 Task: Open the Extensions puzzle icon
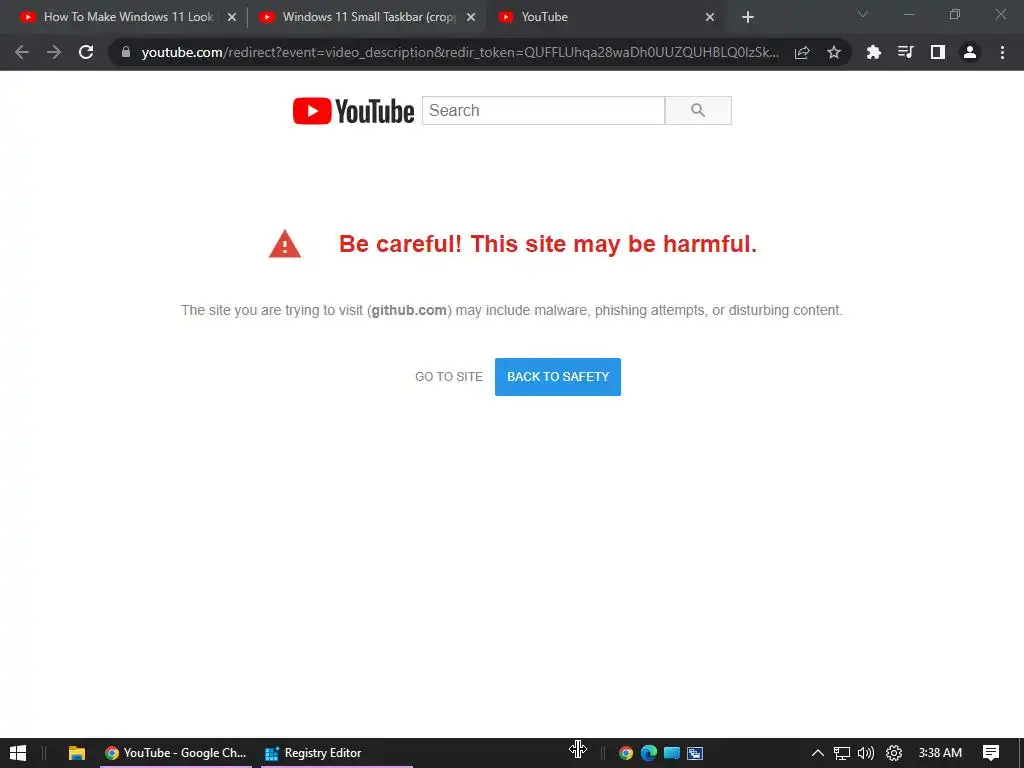pos(873,52)
